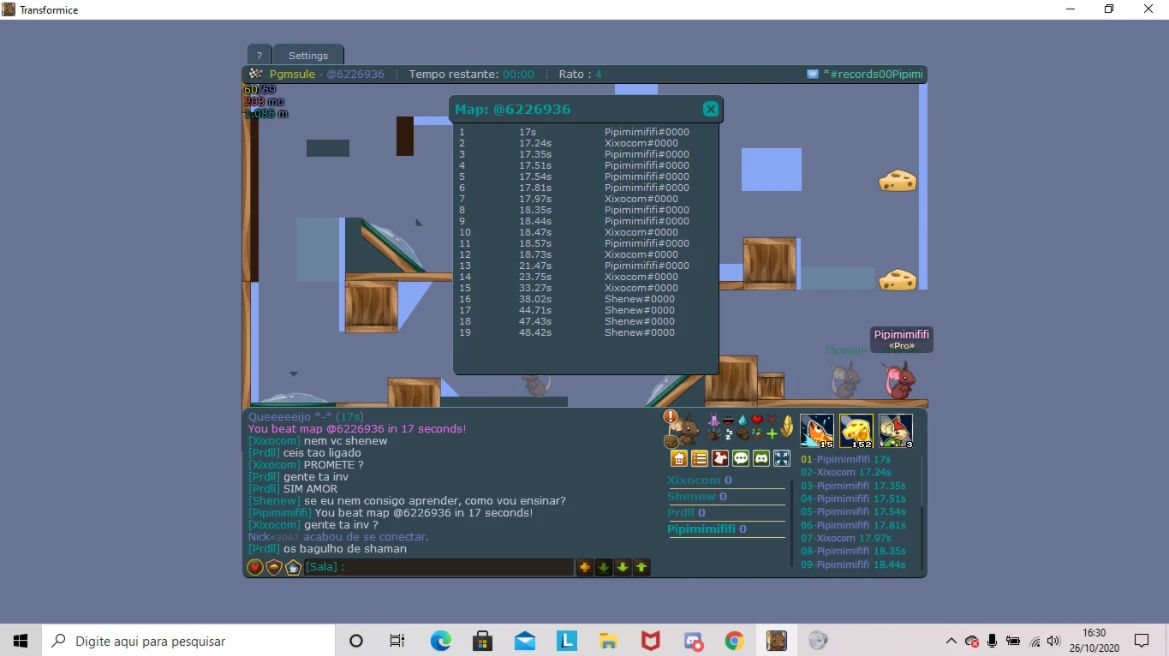Focus the [Sala] chat input field
The image size is (1169, 656).
(438, 567)
